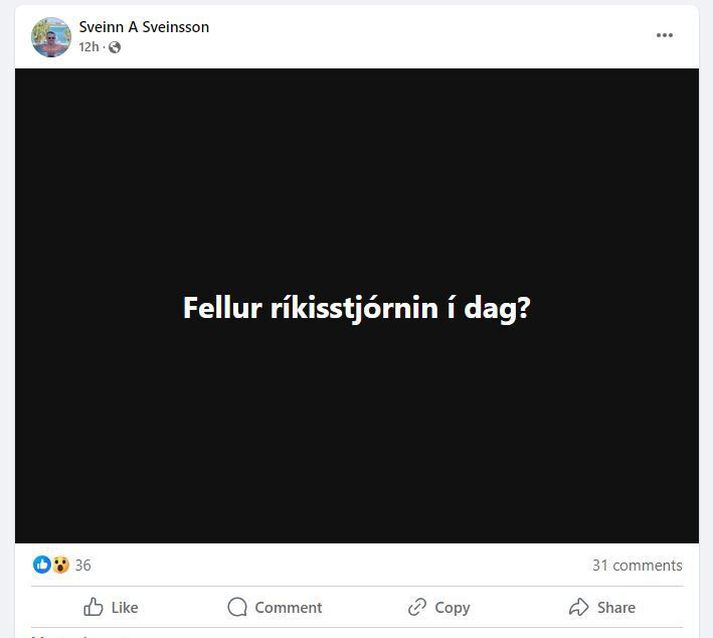
Task: Click the globe public audience icon
Action: coord(115,47)
